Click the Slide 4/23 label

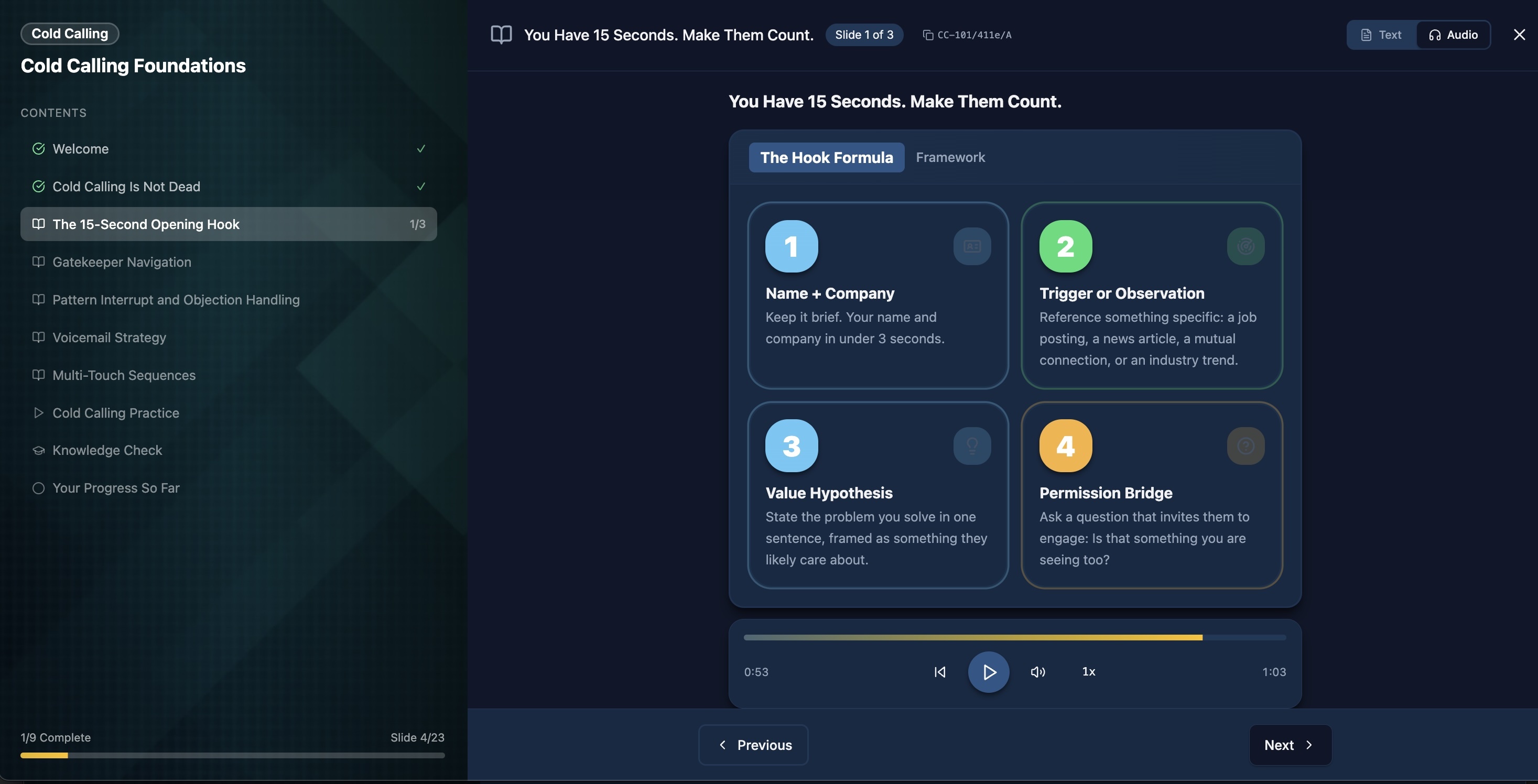tap(417, 737)
